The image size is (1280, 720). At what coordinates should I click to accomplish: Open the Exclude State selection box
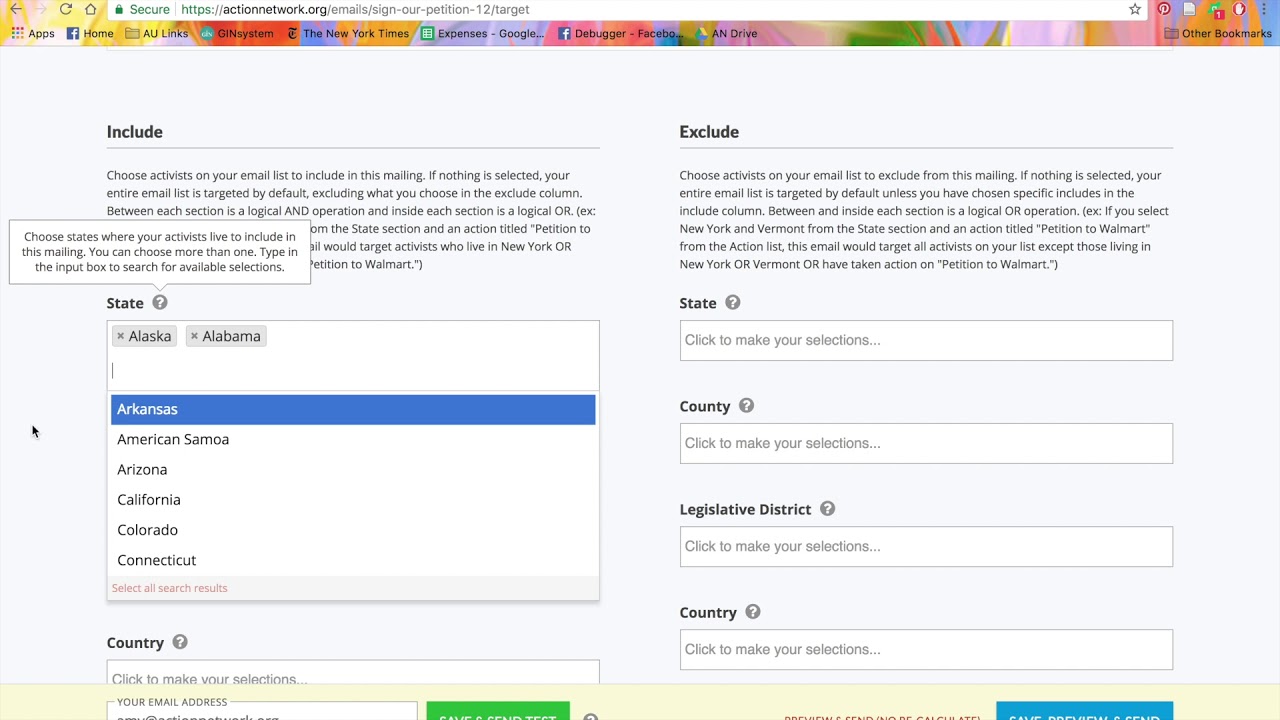pos(926,340)
